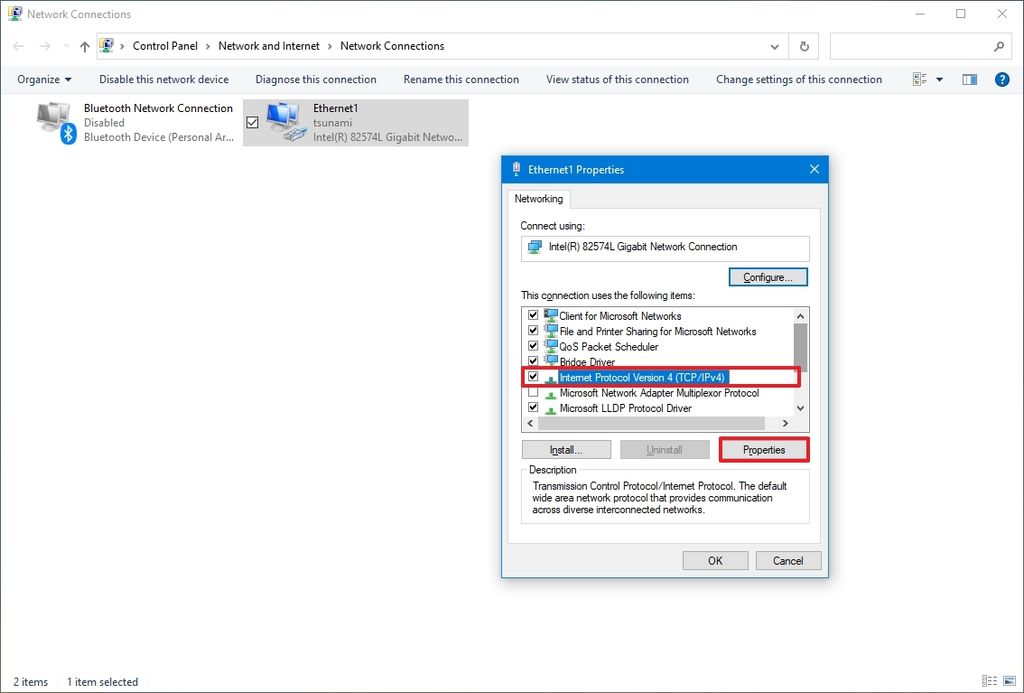Click the up-one-level arrow in navigation bar
This screenshot has height=693, width=1024.
tap(84, 46)
